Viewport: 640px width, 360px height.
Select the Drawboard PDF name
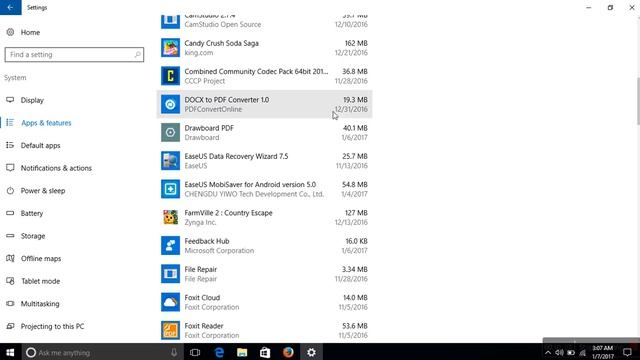[209, 128]
